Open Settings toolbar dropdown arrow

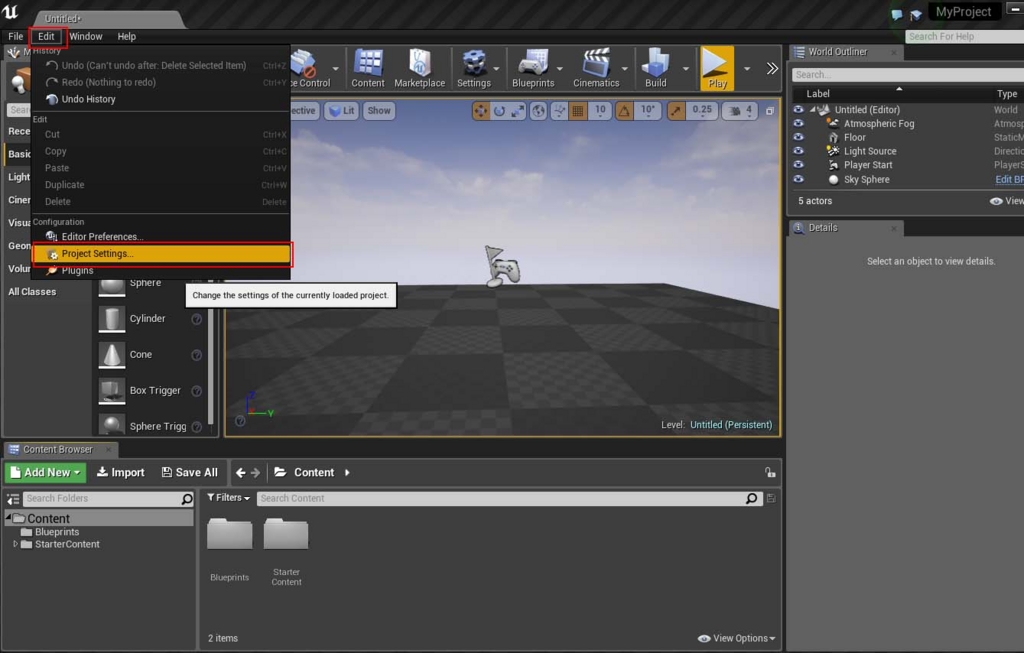(496, 69)
